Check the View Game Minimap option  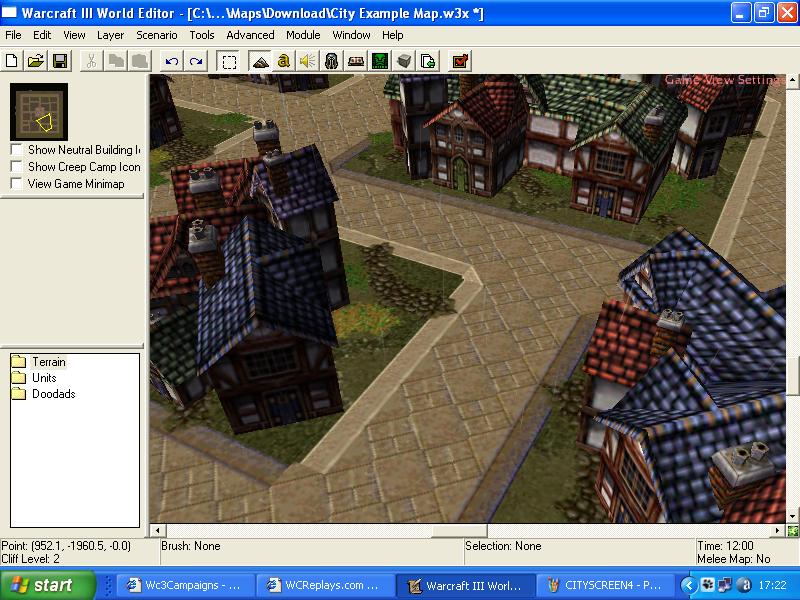16,184
